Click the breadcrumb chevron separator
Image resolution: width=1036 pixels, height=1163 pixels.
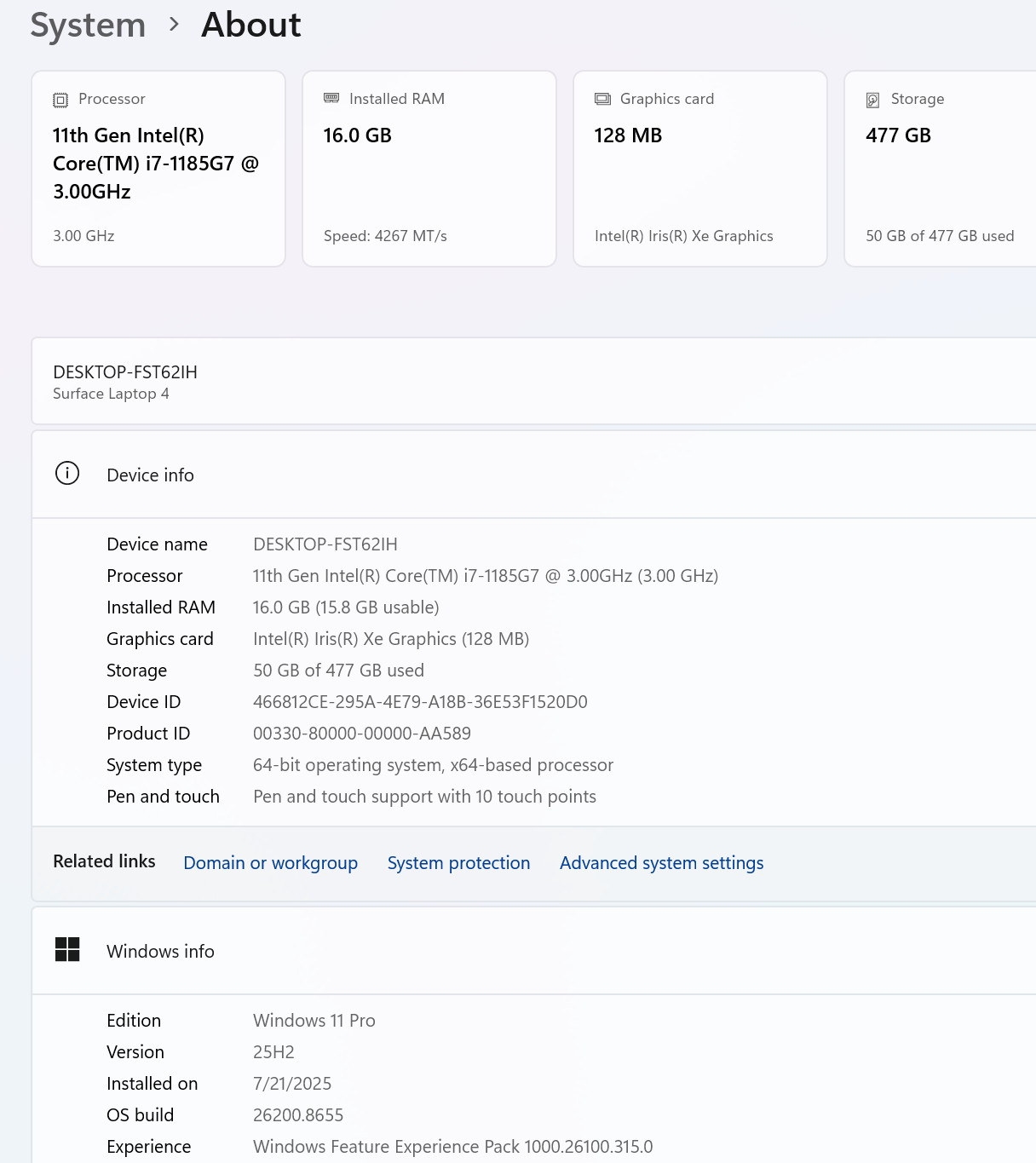point(174,25)
